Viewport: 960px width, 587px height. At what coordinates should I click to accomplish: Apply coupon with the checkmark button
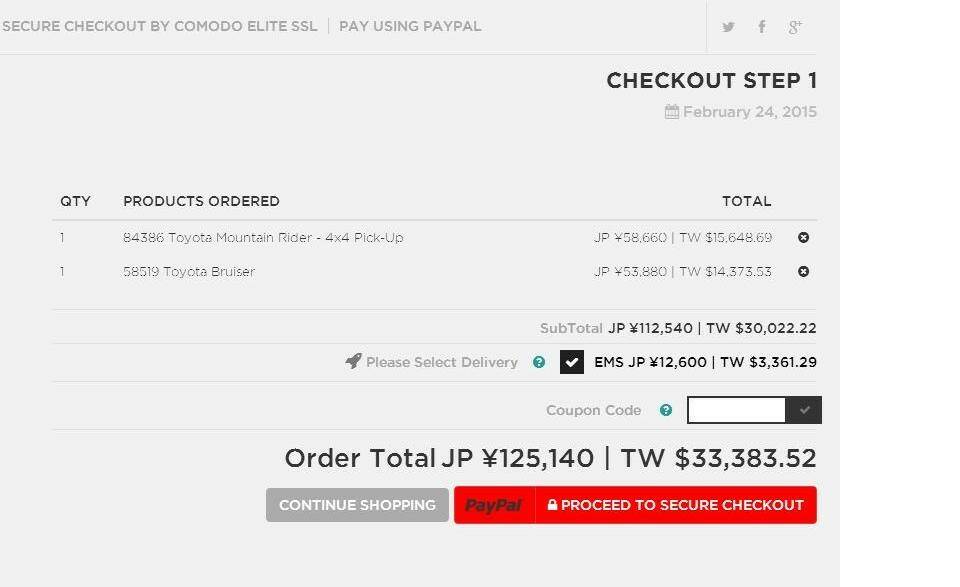pos(804,410)
